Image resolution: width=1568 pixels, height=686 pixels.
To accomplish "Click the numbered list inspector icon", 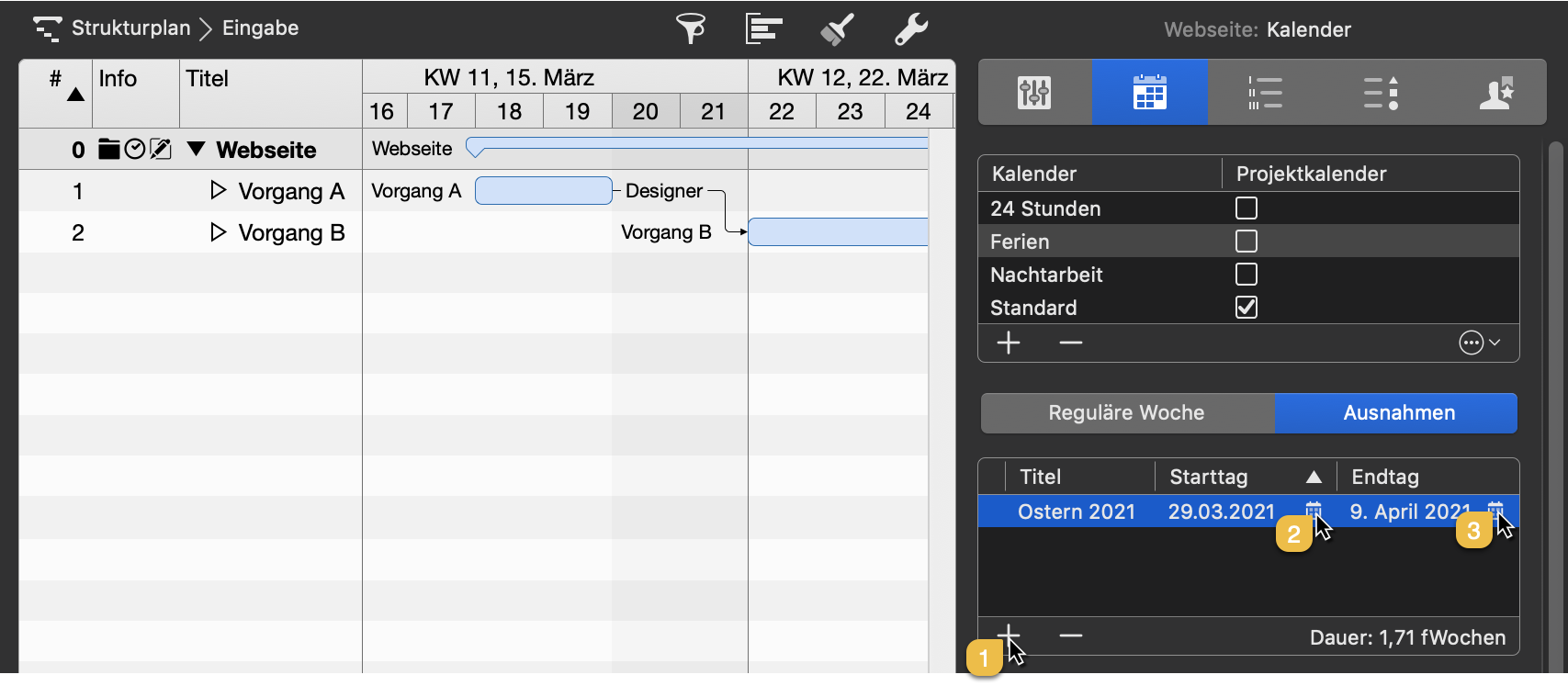I will click(1265, 93).
